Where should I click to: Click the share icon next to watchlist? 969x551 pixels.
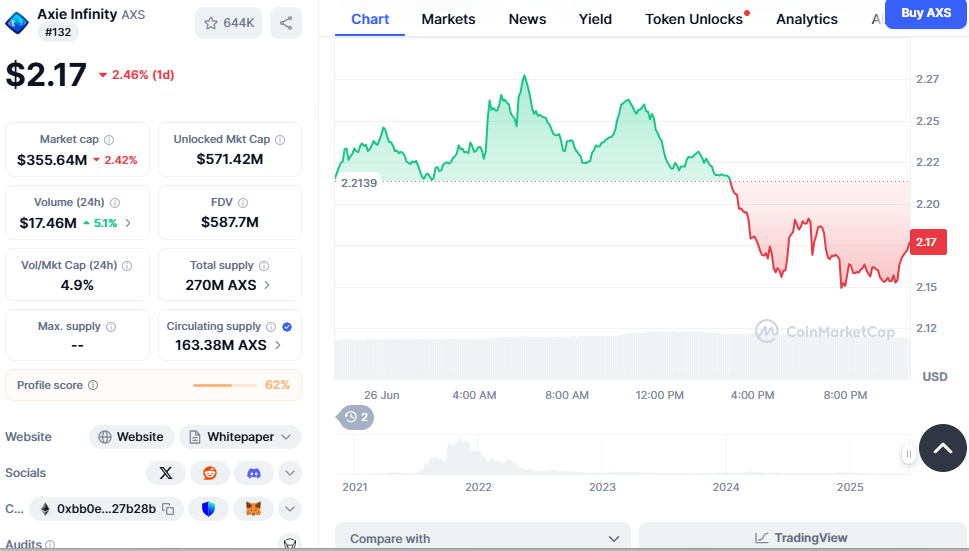click(286, 23)
